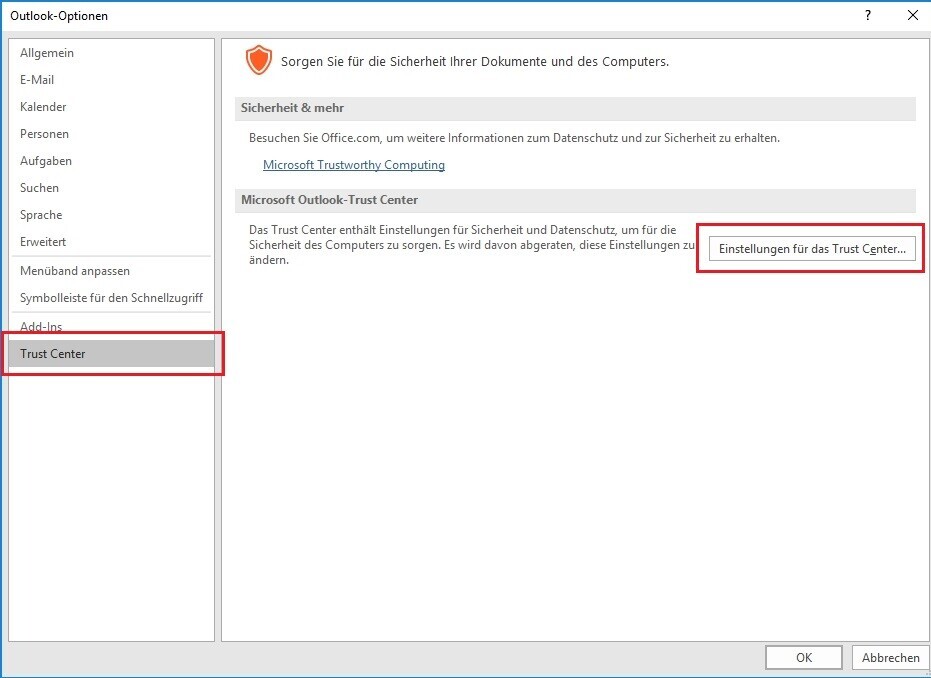Switch to Sprache settings

click(x=111, y=215)
